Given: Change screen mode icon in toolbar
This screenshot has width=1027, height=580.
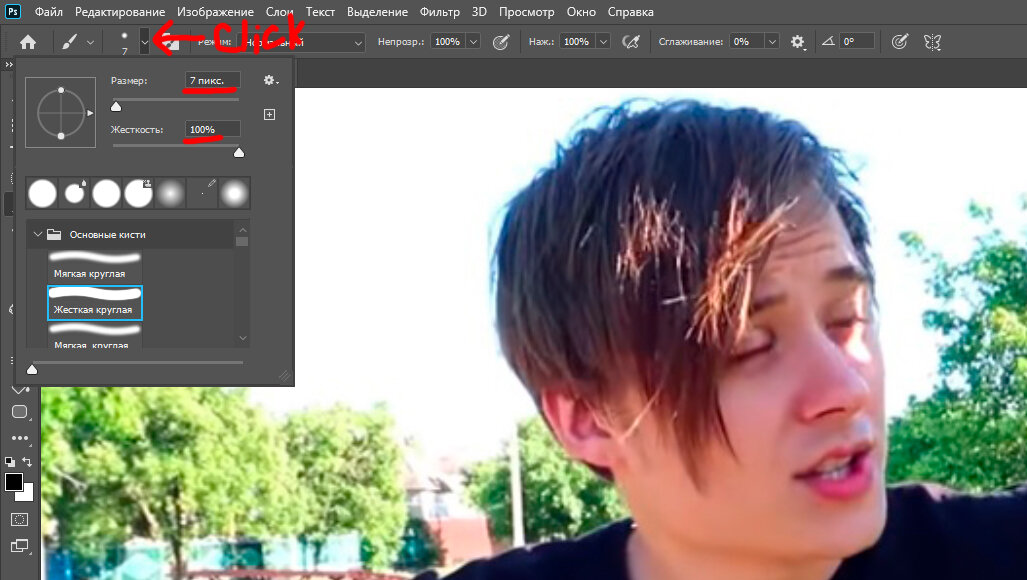Looking at the screenshot, I should (x=20, y=545).
